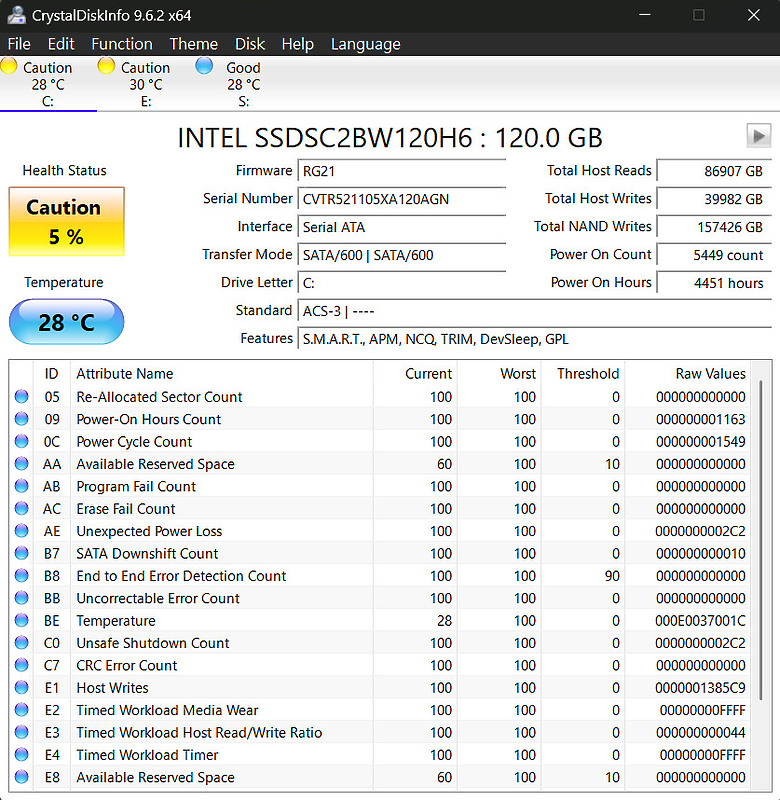
Task: Open the Theme menu
Action: point(193,44)
